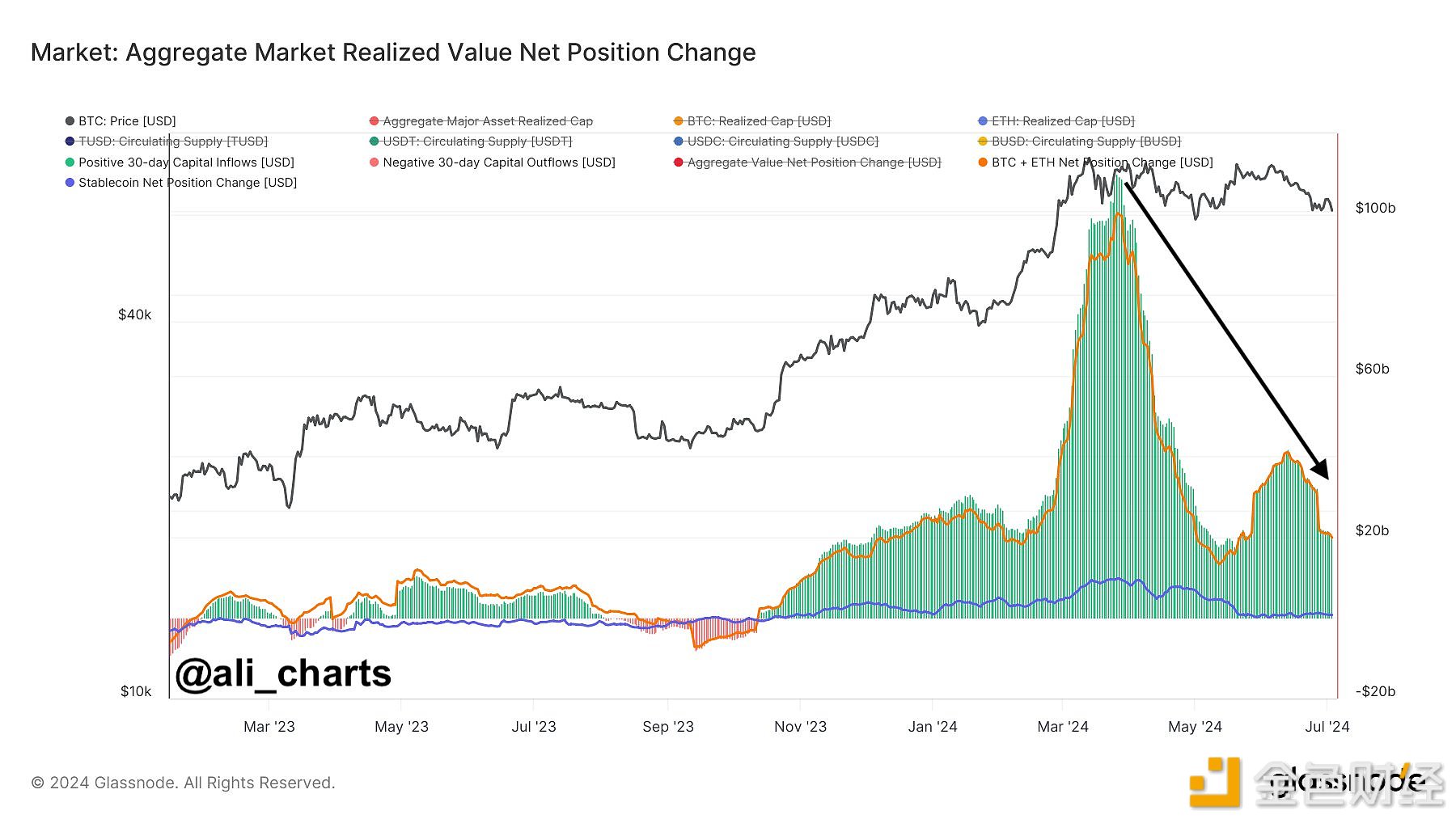The width and height of the screenshot is (1456, 819).
Task: Click the orange BTC + ETH Net Position swatch
Action: [x=983, y=163]
